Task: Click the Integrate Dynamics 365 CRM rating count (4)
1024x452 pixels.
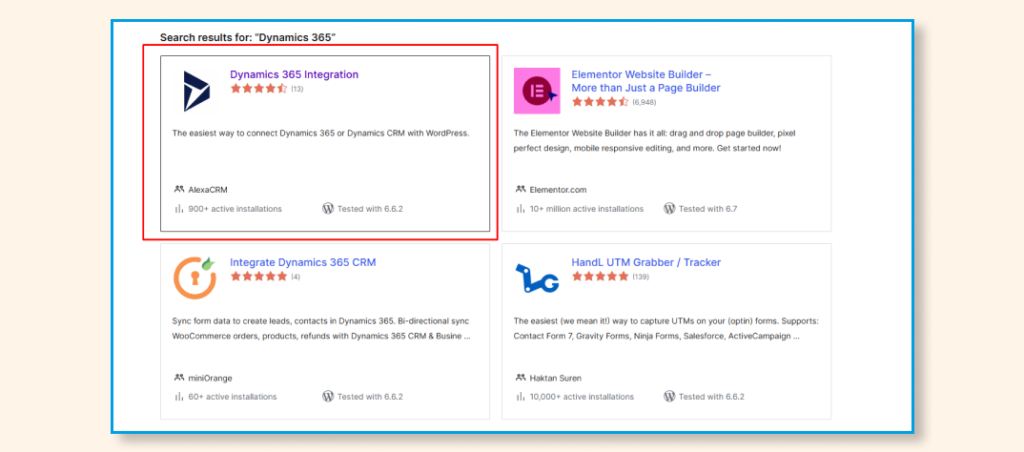Action: point(296,277)
